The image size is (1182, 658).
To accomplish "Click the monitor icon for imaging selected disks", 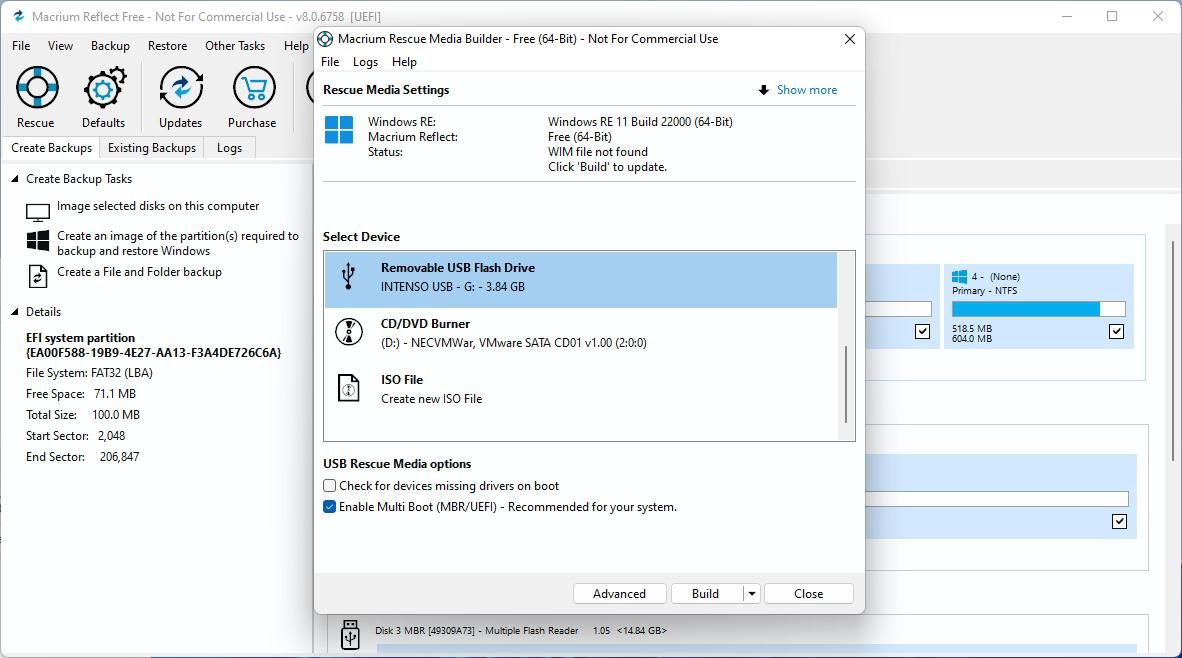I will [38, 213].
